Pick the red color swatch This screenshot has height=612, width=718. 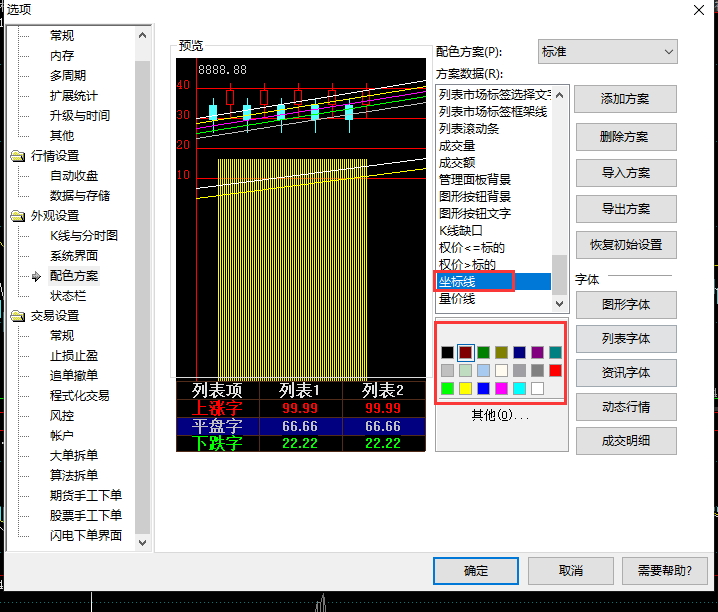pos(556,370)
